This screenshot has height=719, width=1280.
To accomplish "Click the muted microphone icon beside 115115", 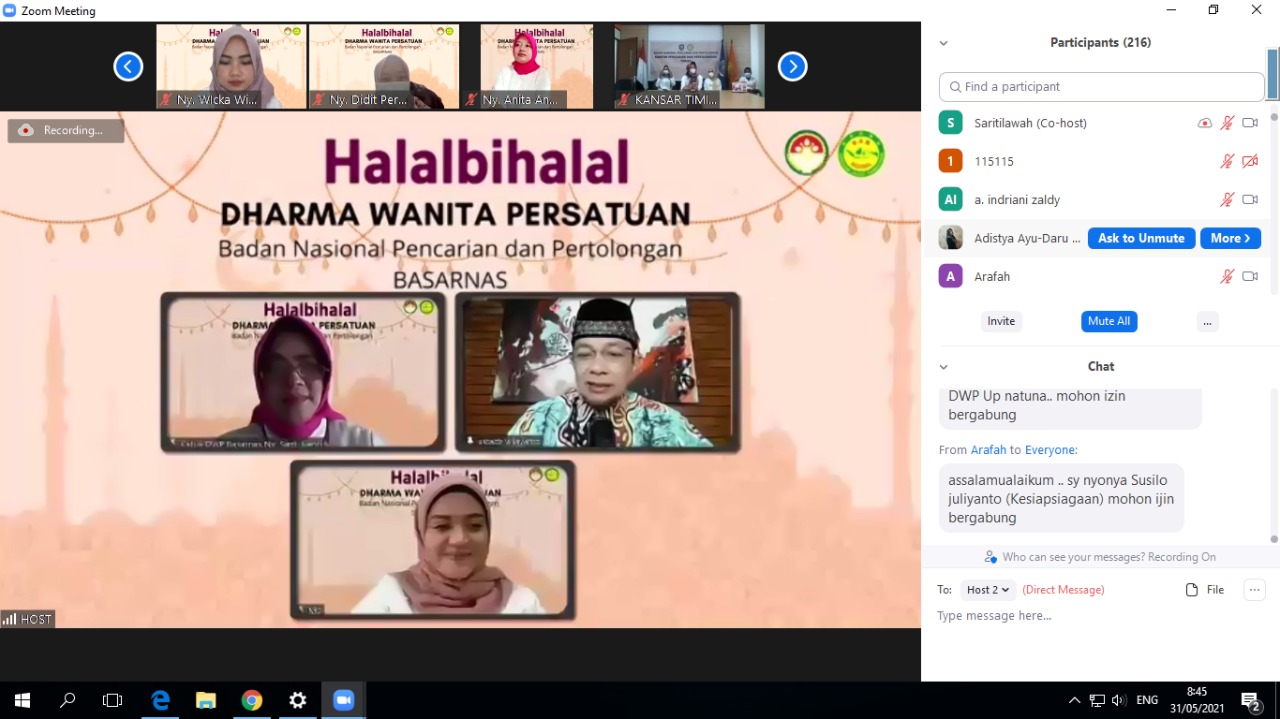I will (x=1227, y=161).
